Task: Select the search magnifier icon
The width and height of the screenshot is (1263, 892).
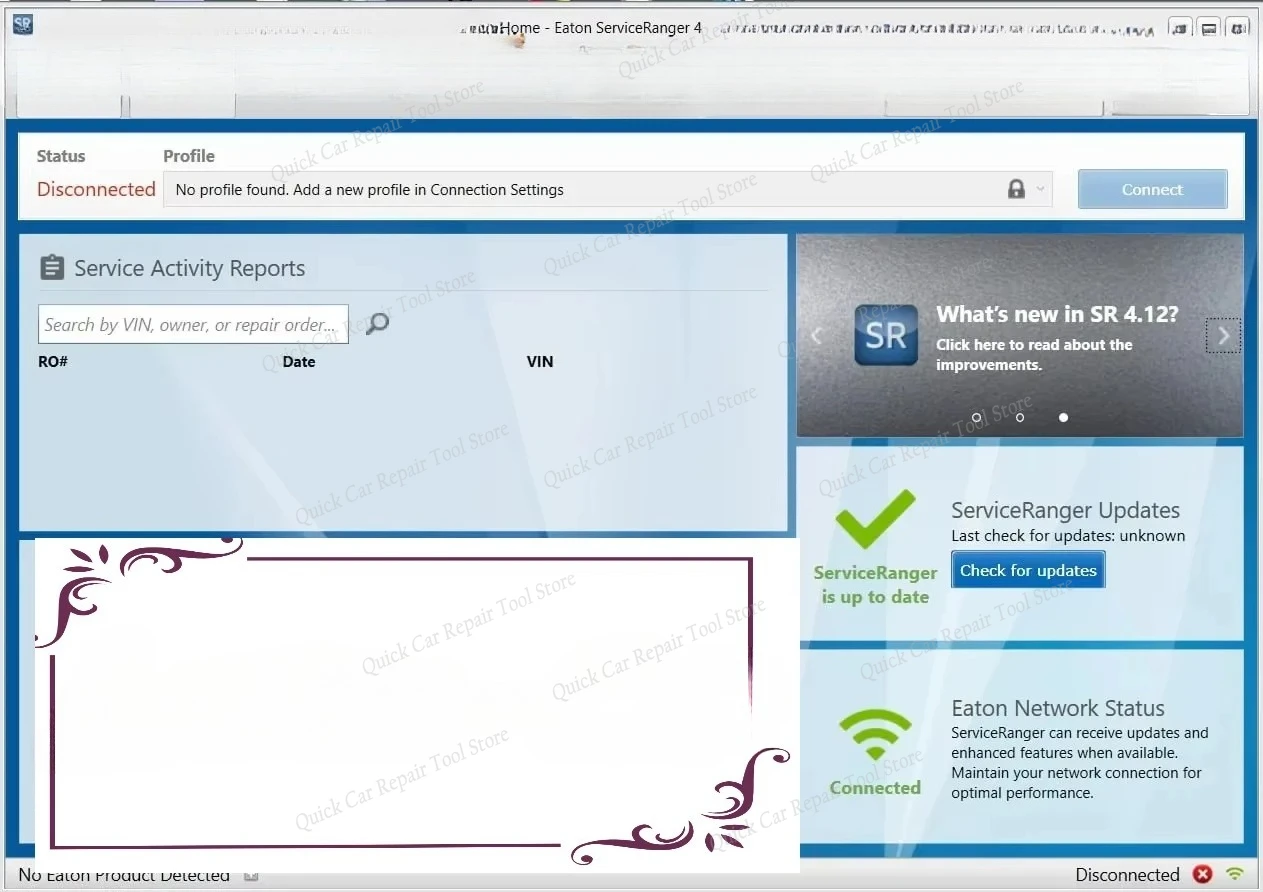Action: pos(375,324)
